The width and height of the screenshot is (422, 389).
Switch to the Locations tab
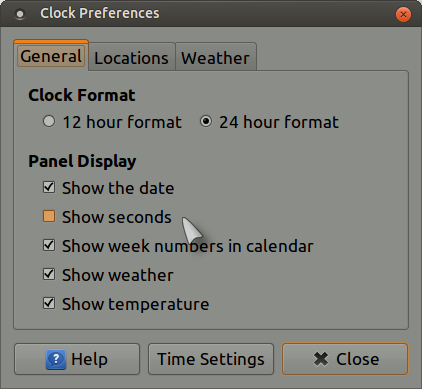[x=131, y=57]
